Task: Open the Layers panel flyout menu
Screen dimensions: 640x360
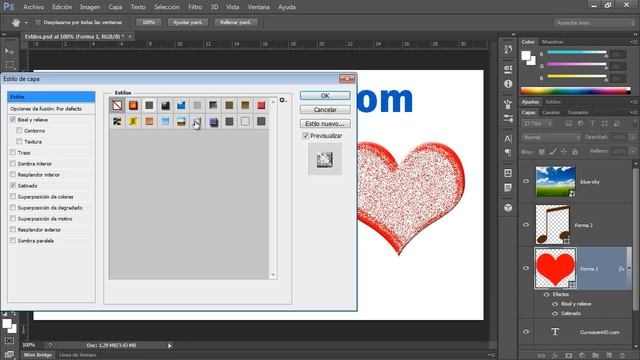Action: [x=634, y=113]
